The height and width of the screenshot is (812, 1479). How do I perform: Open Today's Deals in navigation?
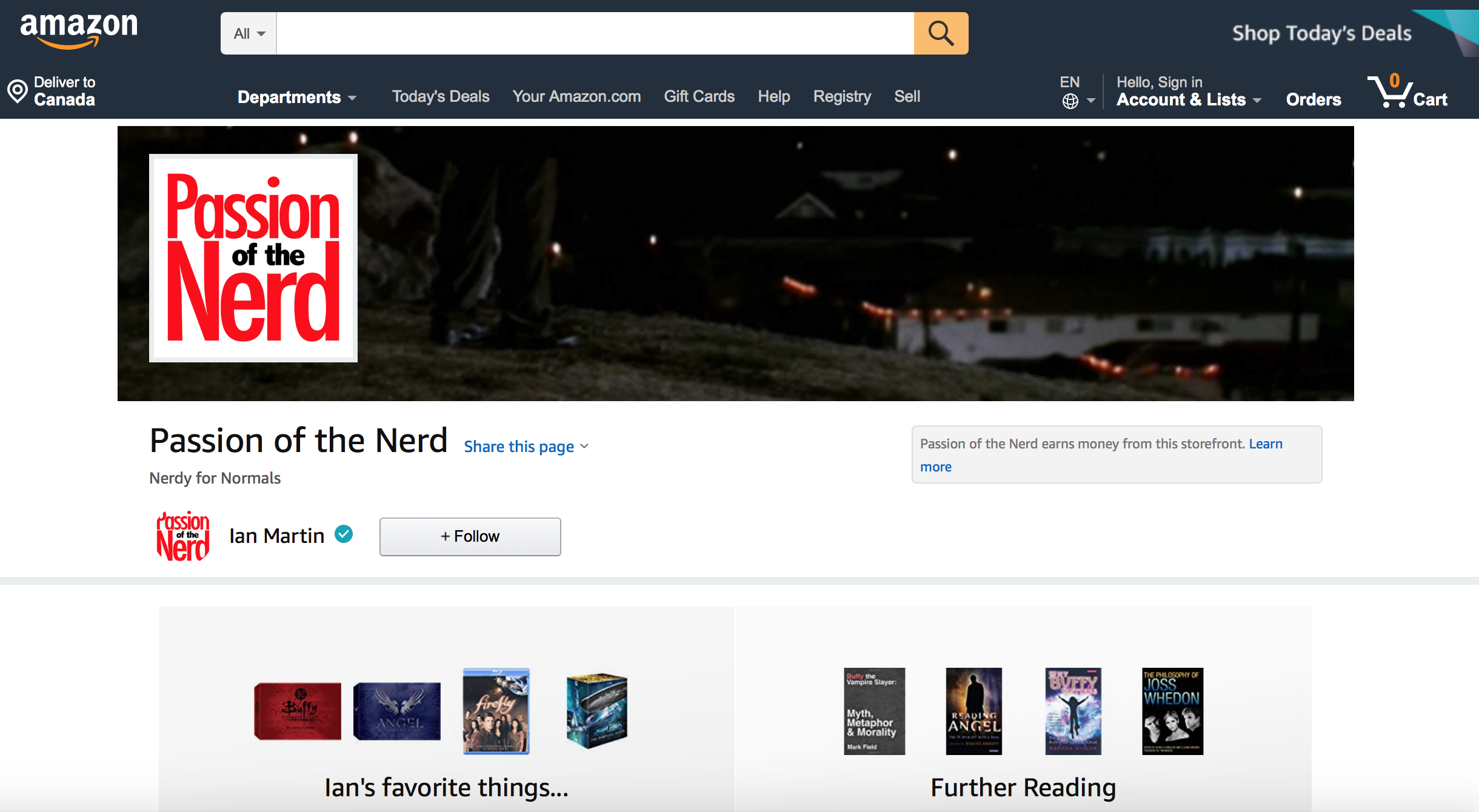pos(441,96)
